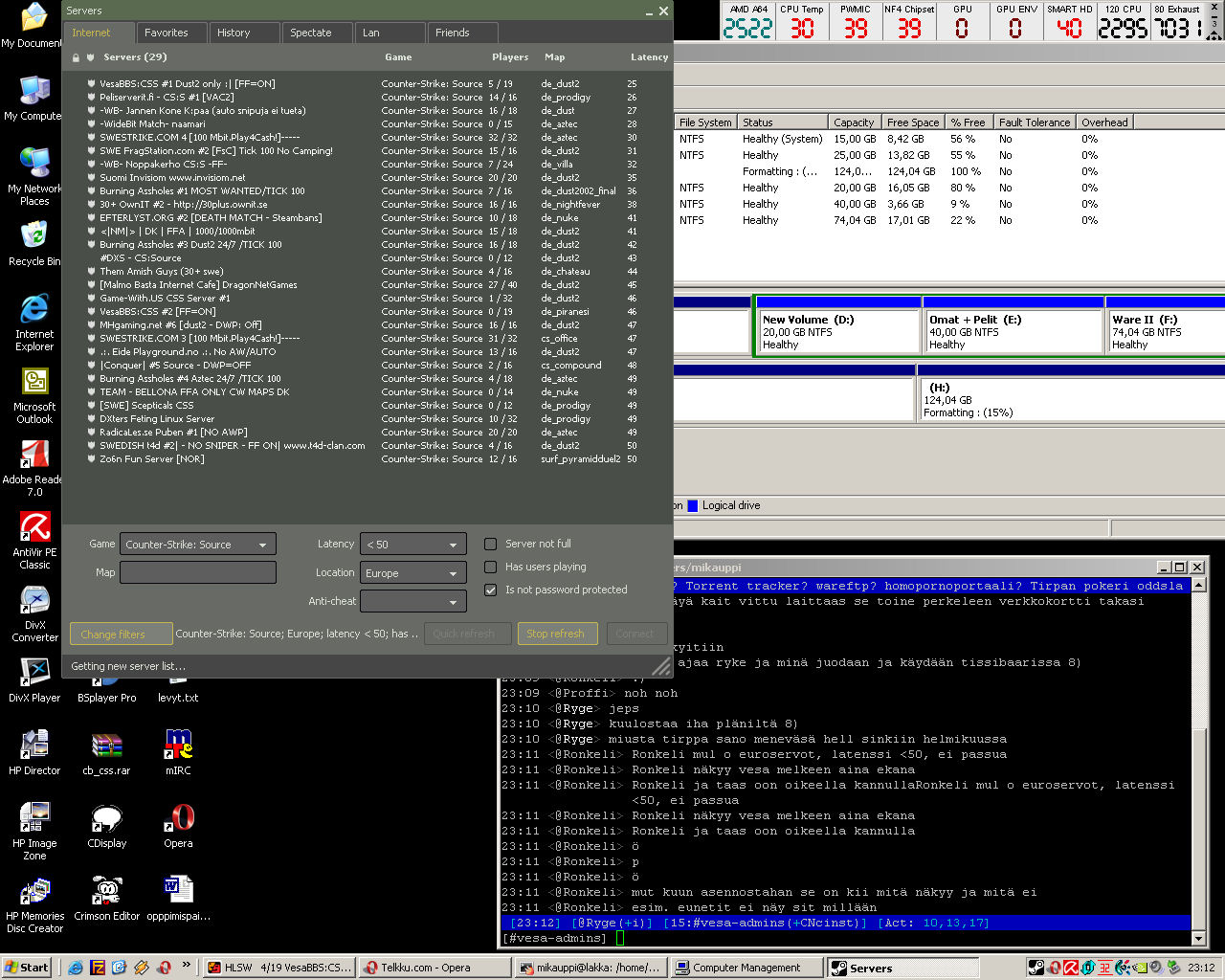
Task: Select the Ware II (F:) partition block
Action: pyautogui.click(x=1166, y=325)
